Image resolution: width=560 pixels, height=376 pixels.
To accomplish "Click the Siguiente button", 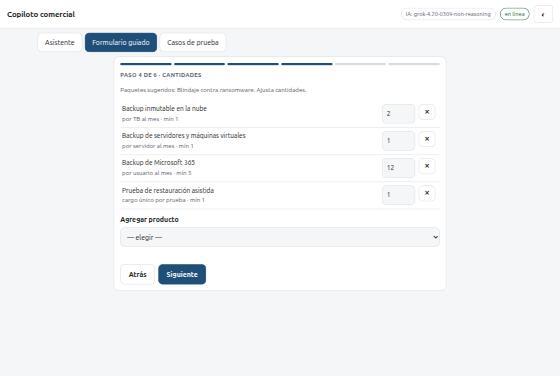I will tap(182, 274).
